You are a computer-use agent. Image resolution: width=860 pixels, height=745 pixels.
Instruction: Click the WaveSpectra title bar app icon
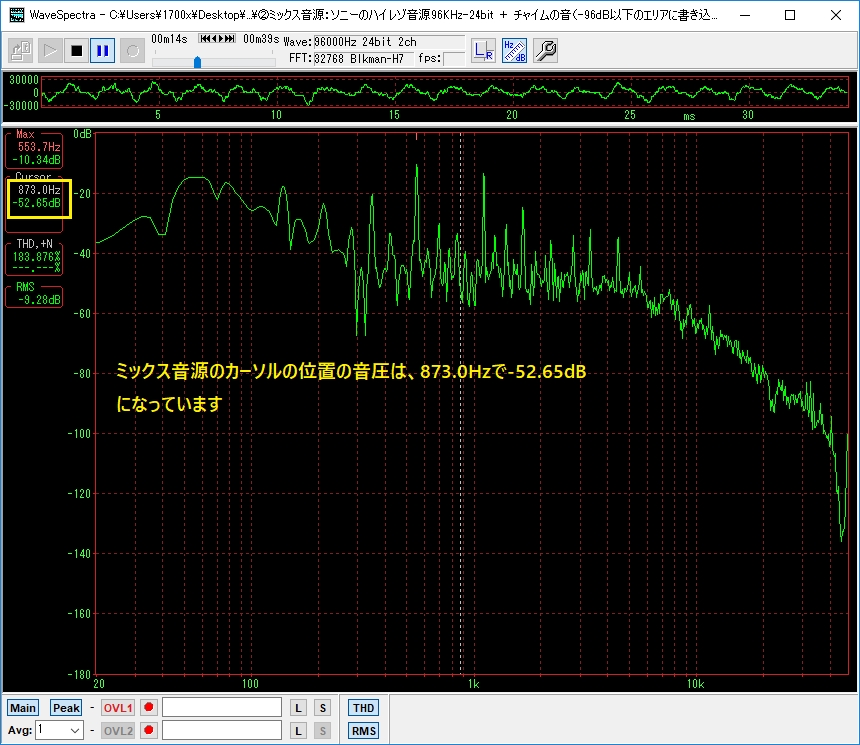tap(16, 15)
